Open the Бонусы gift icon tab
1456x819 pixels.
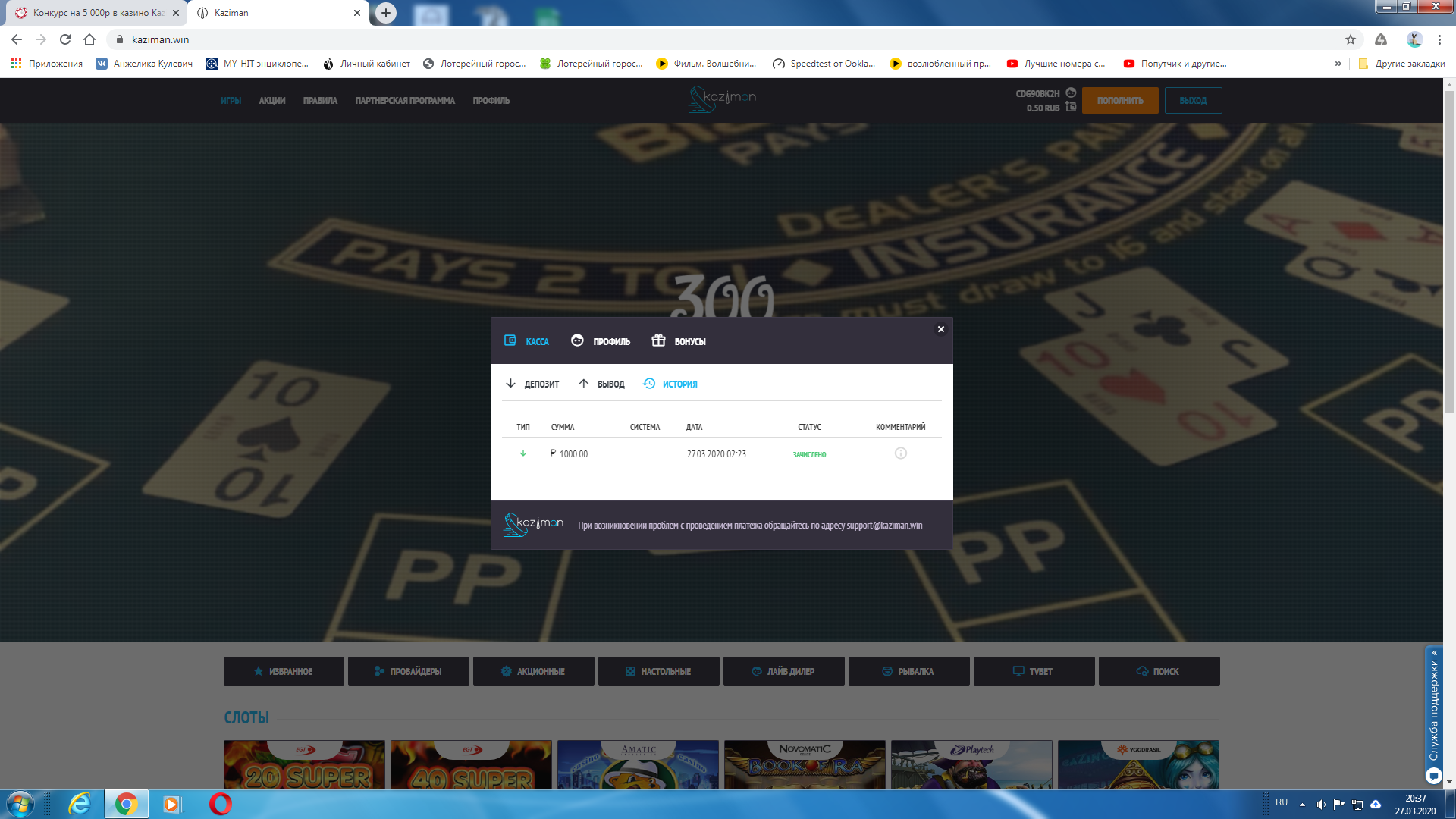click(679, 341)
